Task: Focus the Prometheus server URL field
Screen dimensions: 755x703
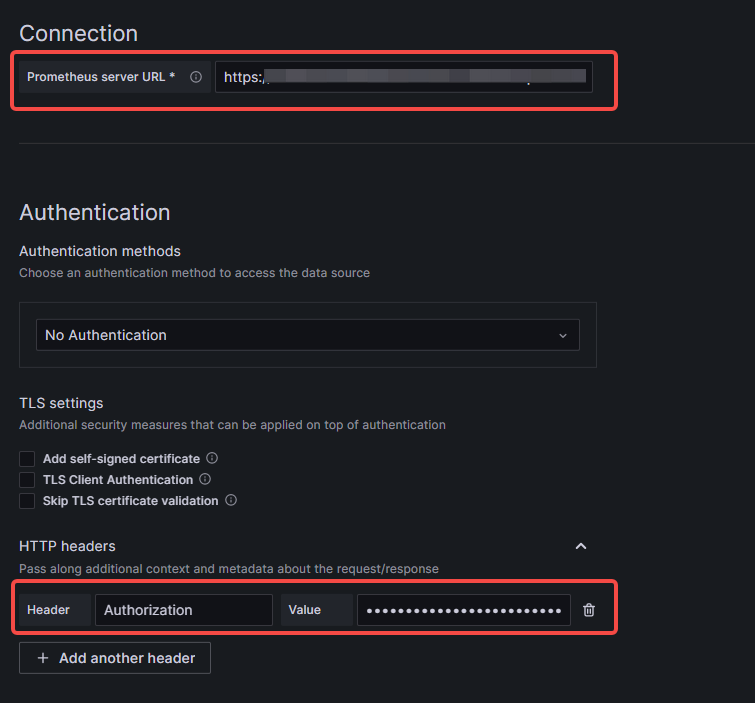Action: point(403,77)
